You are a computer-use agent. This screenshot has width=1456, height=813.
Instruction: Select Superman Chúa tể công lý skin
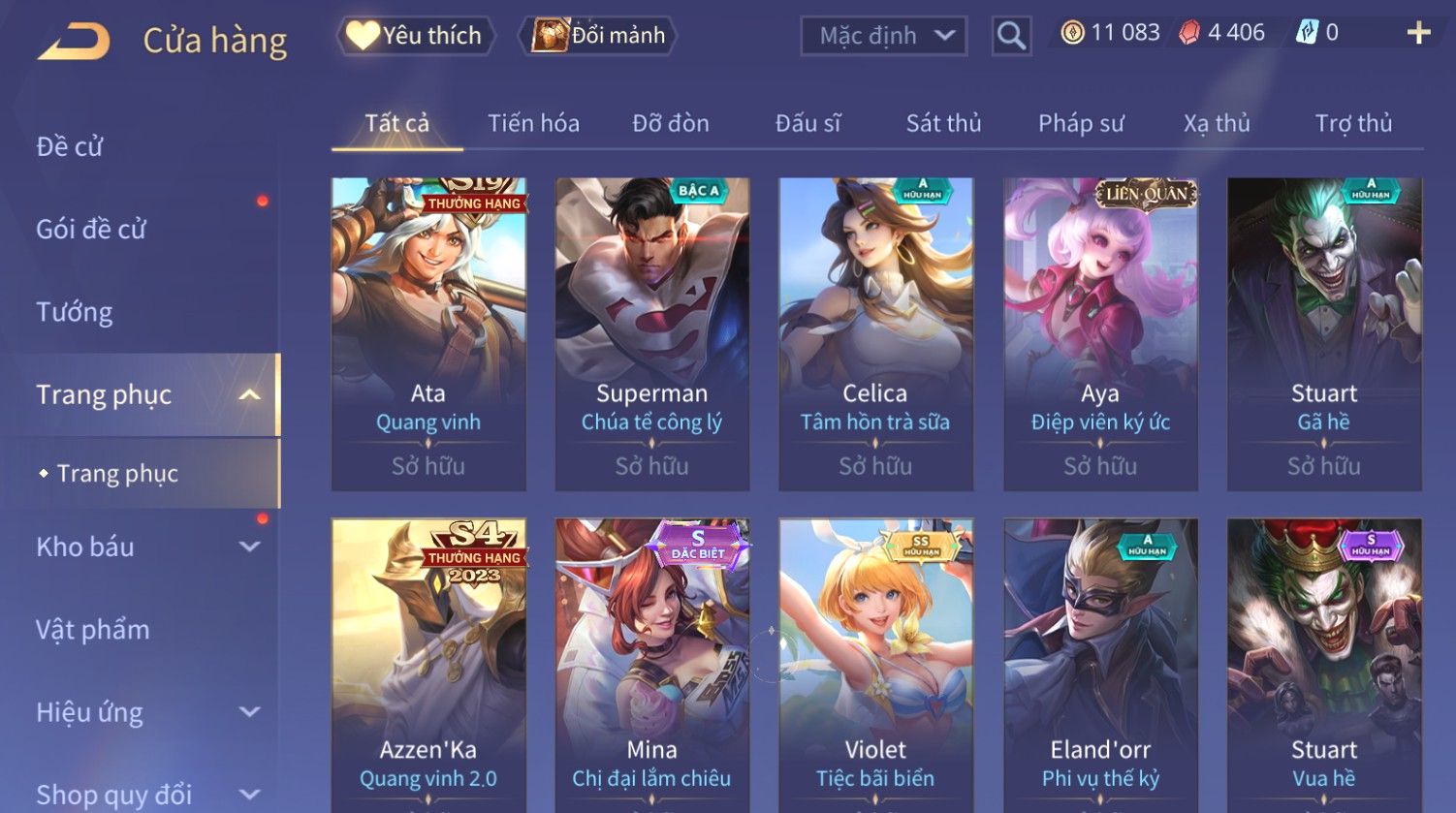click(651, 333)
